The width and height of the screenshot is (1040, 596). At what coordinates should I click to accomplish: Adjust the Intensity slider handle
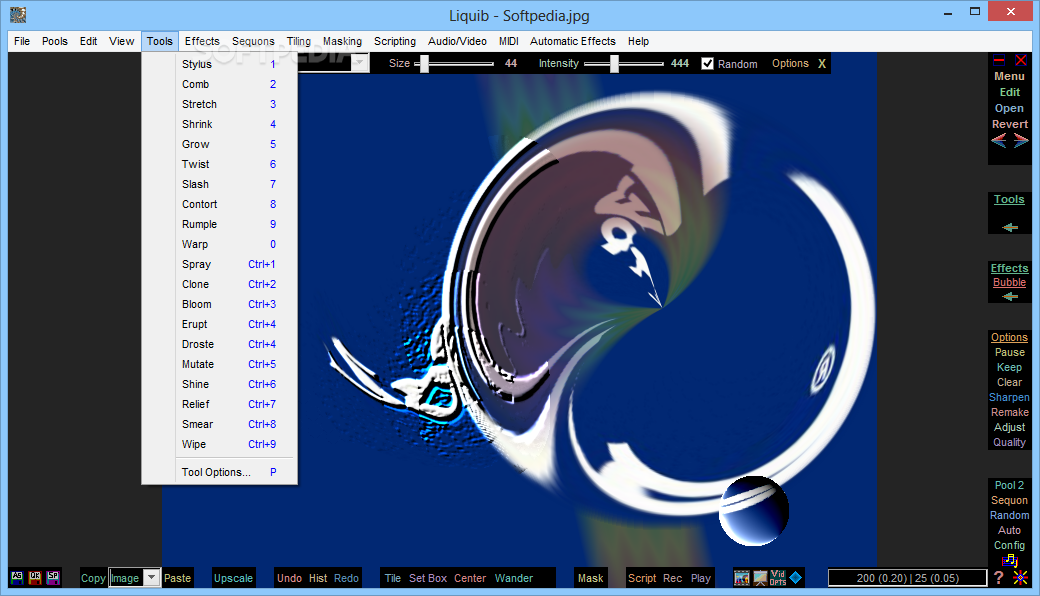pos(615,64)
